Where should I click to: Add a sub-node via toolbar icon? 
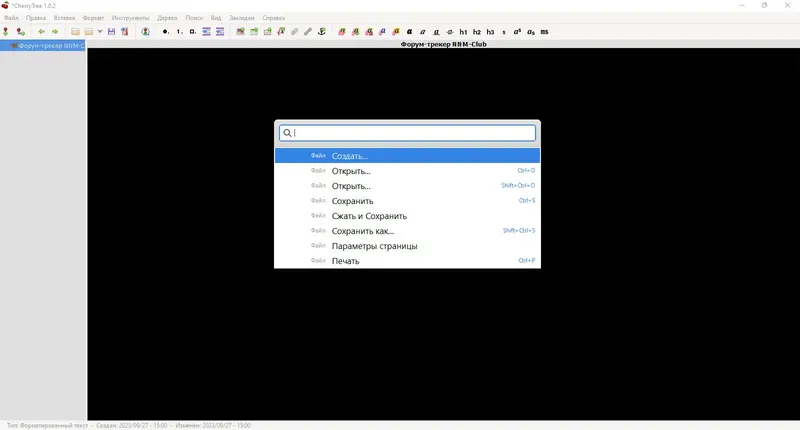pyautogui.click(x=20, y=32)
